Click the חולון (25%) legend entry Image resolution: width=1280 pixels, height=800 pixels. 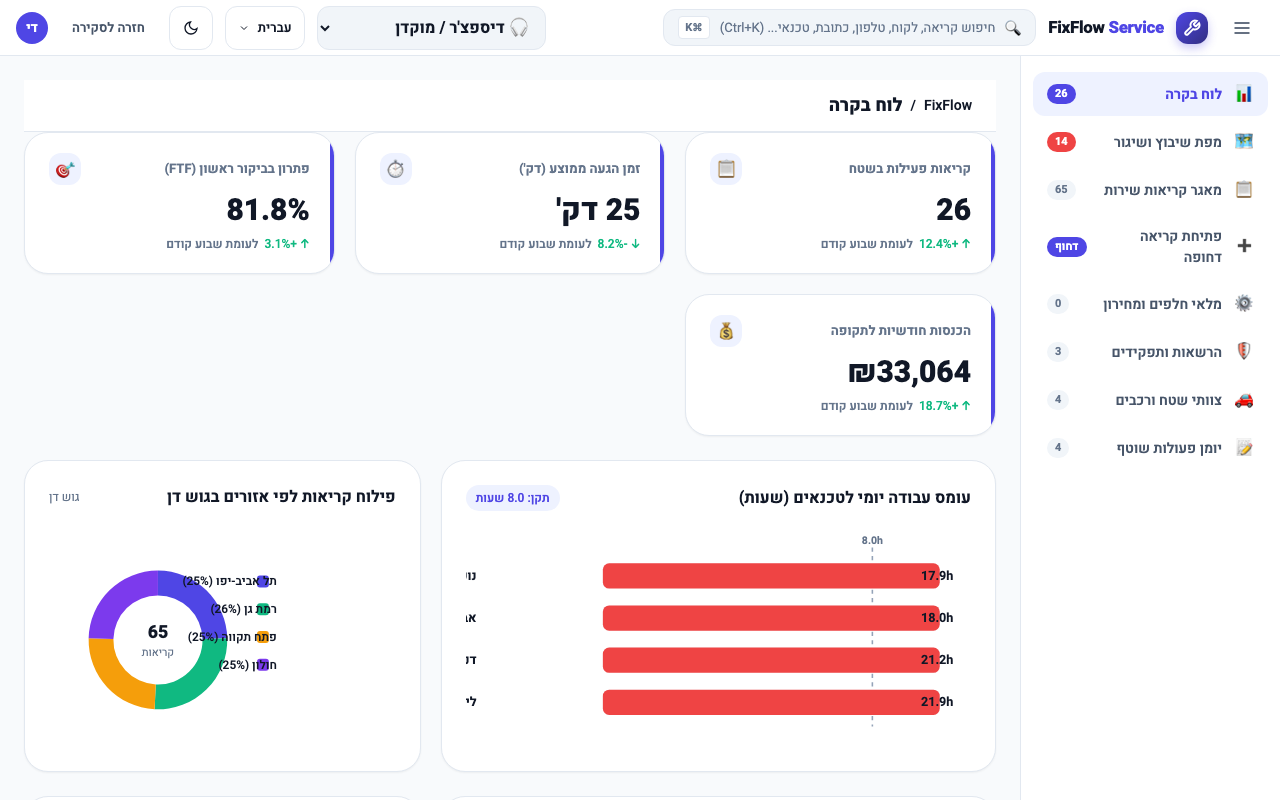pos(248,665)
